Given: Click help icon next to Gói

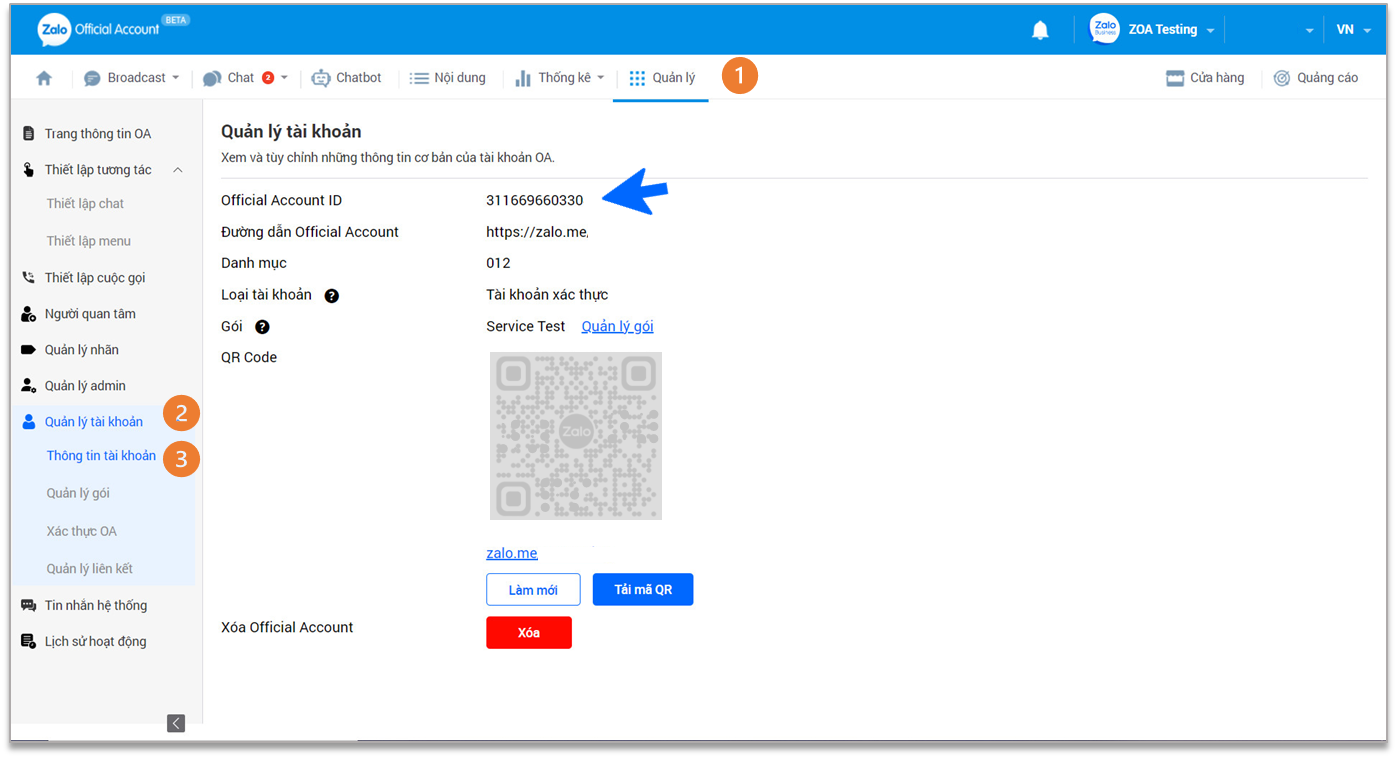Looking at the screenshot, I should pyautogui.click(x=262, y=327).
